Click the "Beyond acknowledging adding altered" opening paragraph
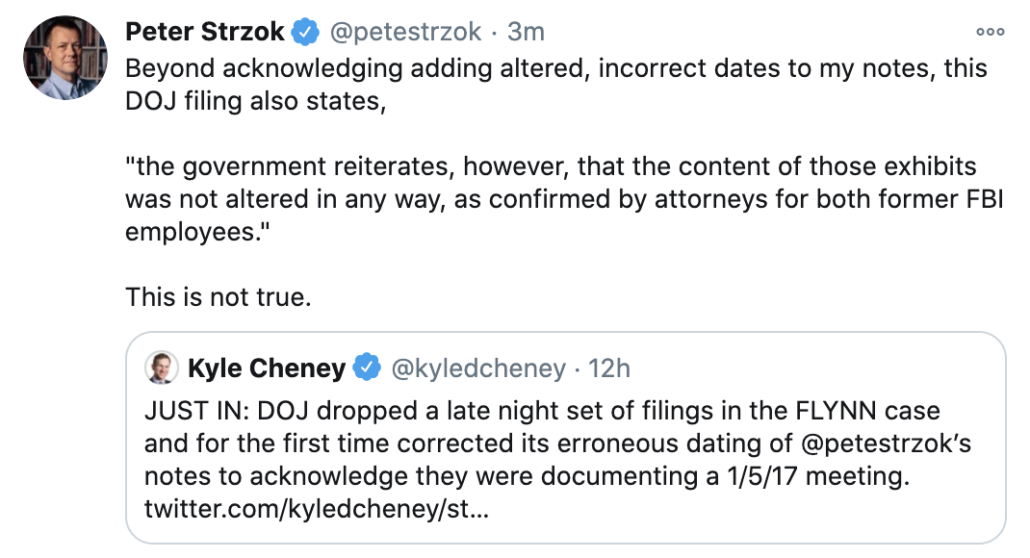Image resolution: width=1030 pixels, height=558 pixels. pos(556,69)
